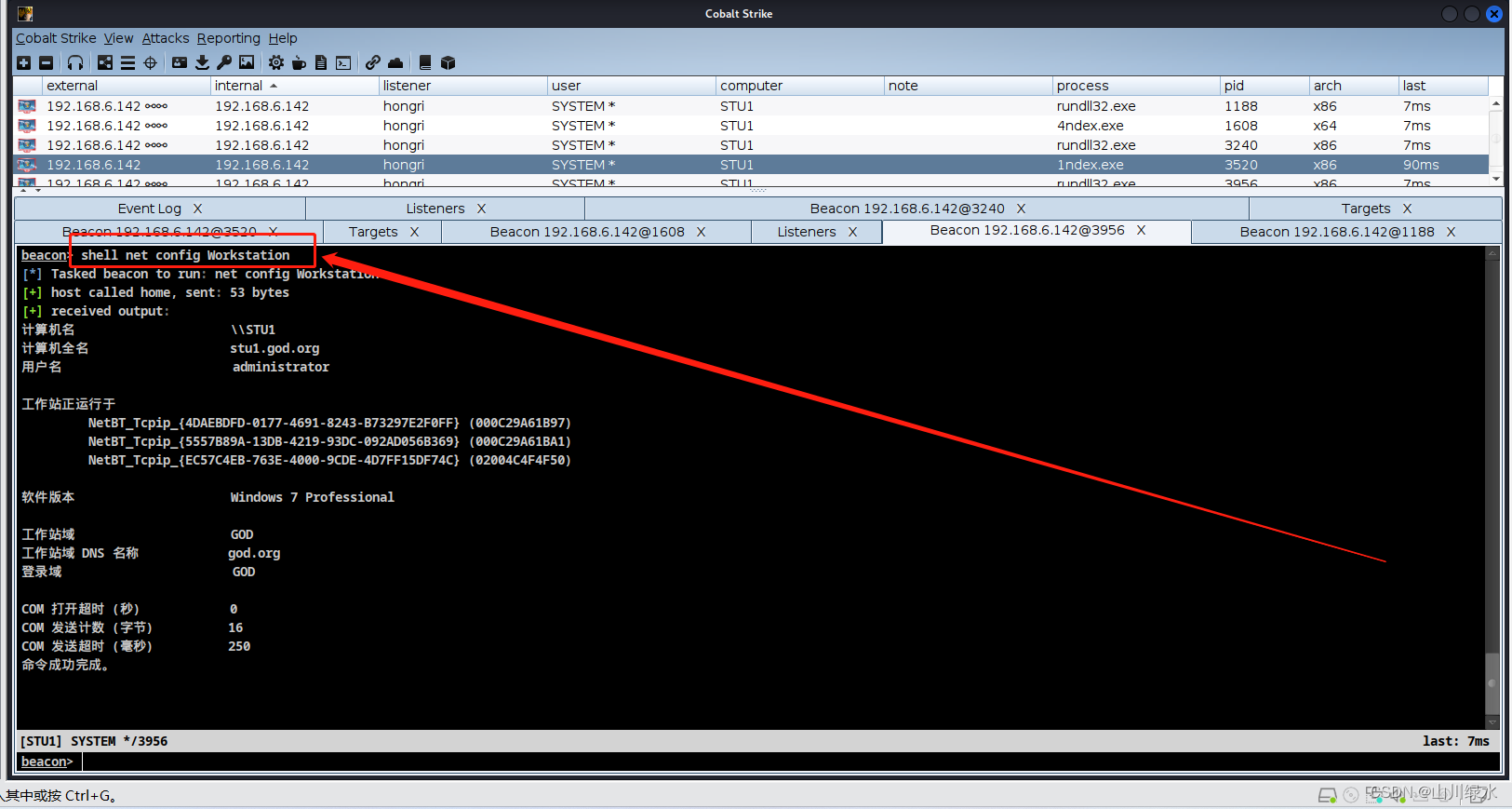Screen dimensions: 1512x809
Task: Click the About cube icon
Action: (x=448, y=62)
